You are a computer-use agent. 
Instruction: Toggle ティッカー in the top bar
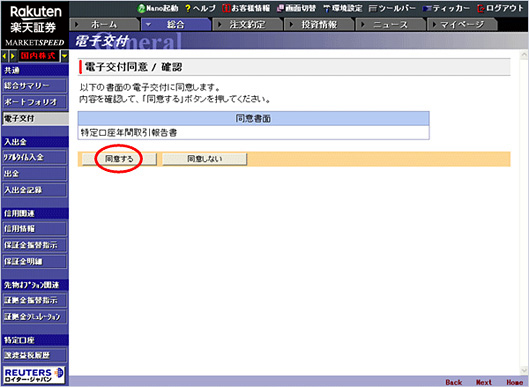446,8
